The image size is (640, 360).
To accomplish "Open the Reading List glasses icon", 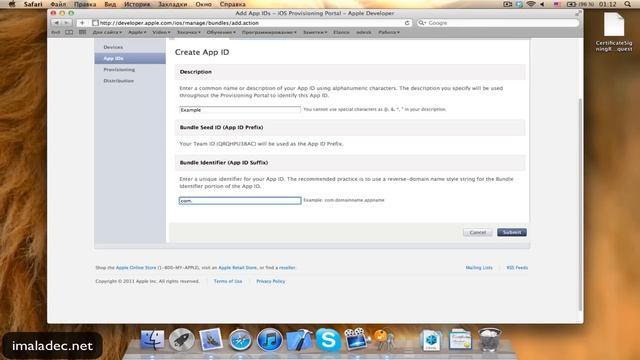I will (56, 32).
